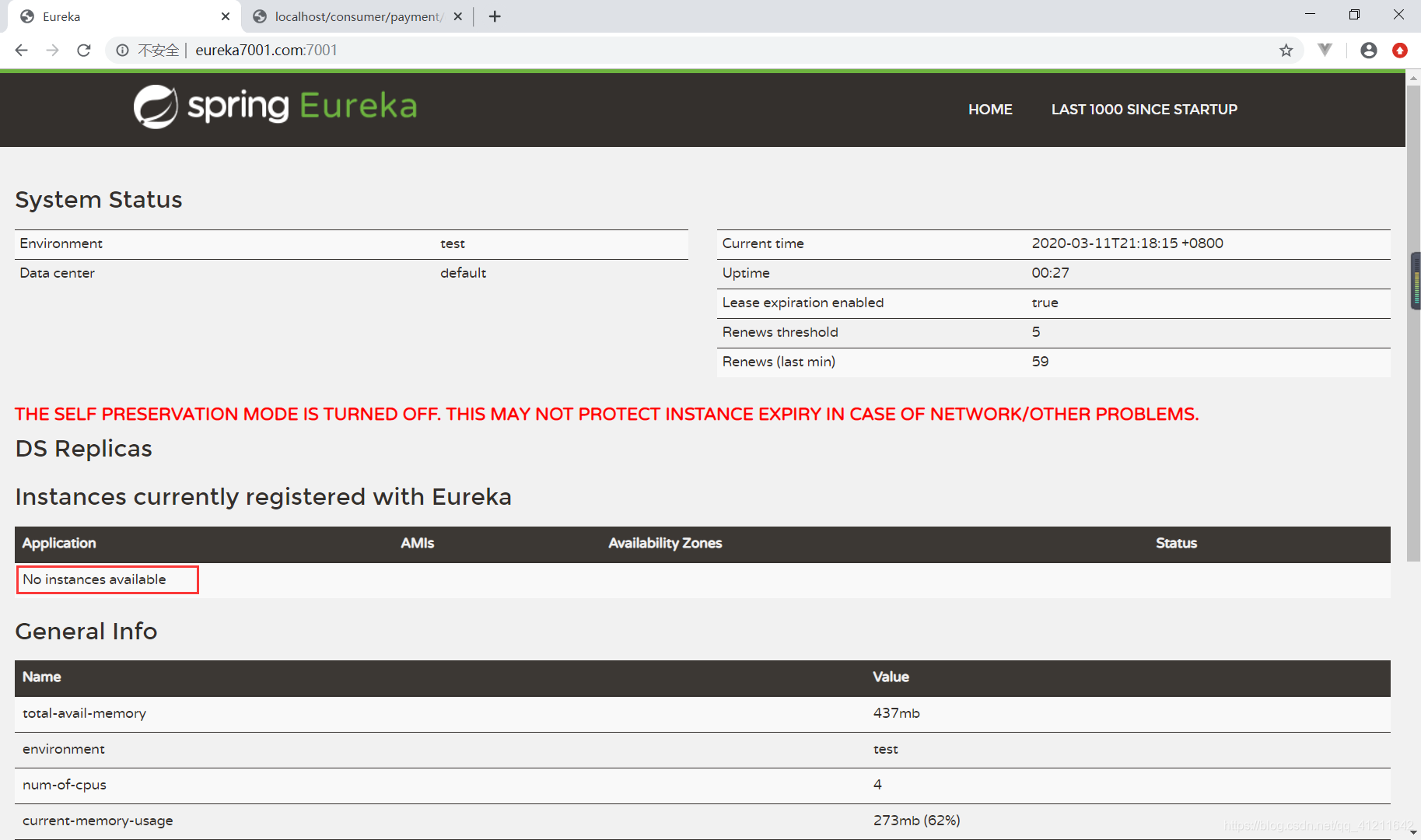Select total-avail-memory value 437mb
1421x840 pixels.
(x=896, y=713)
